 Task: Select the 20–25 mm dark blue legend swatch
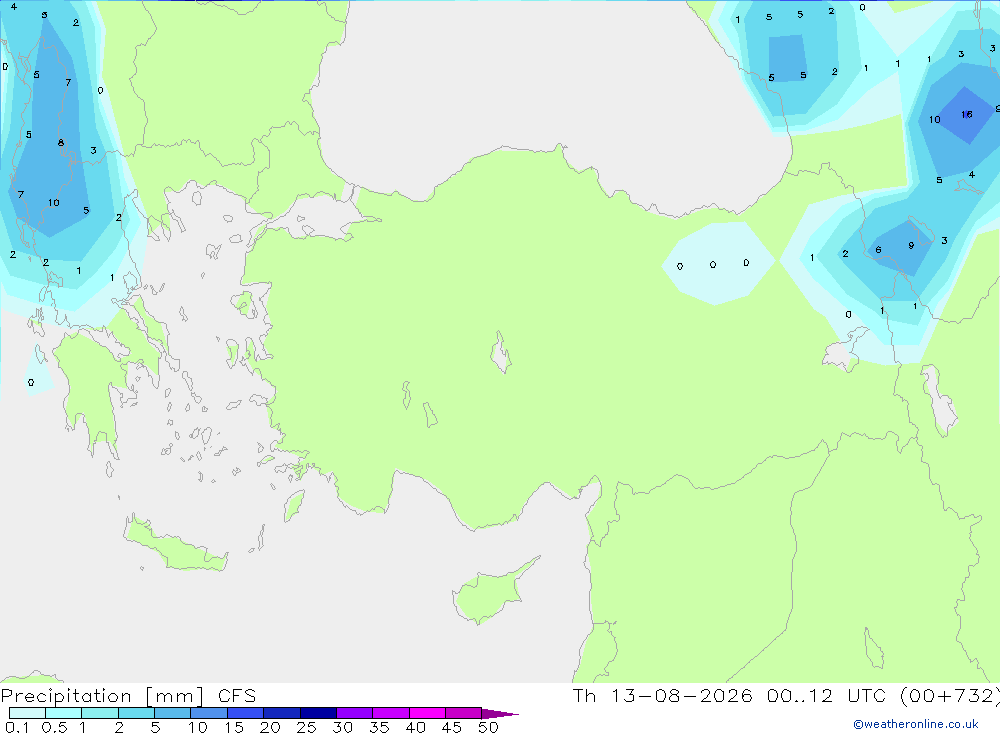pos(282,713)
